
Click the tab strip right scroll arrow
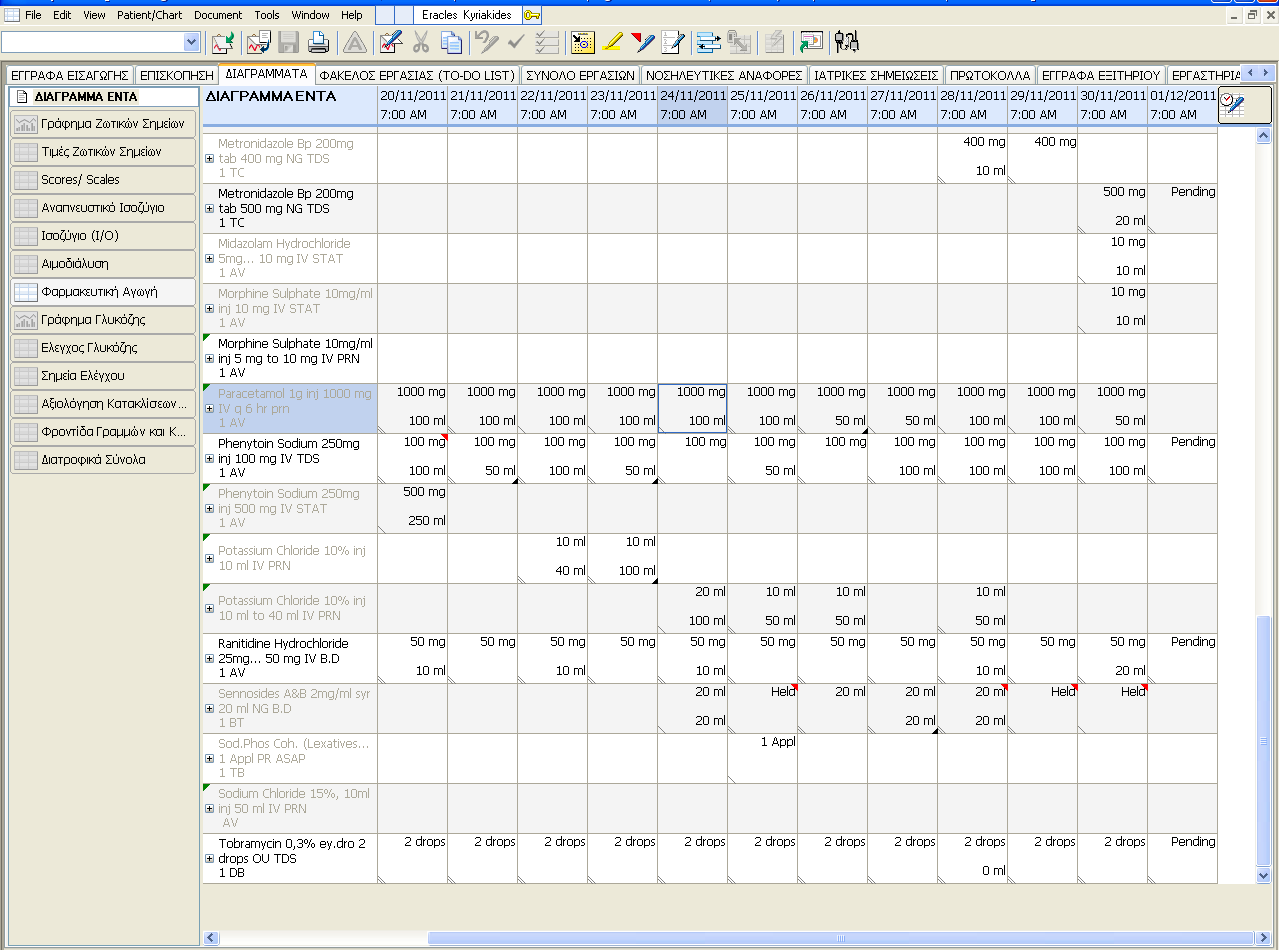pos(1265,73)
